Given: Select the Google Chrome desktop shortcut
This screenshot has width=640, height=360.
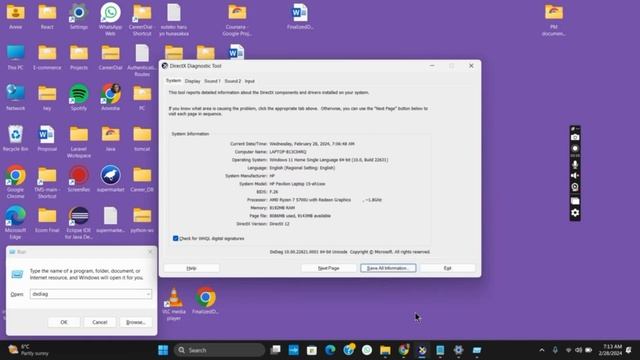Looking at the screenshot, I should 16,182.
